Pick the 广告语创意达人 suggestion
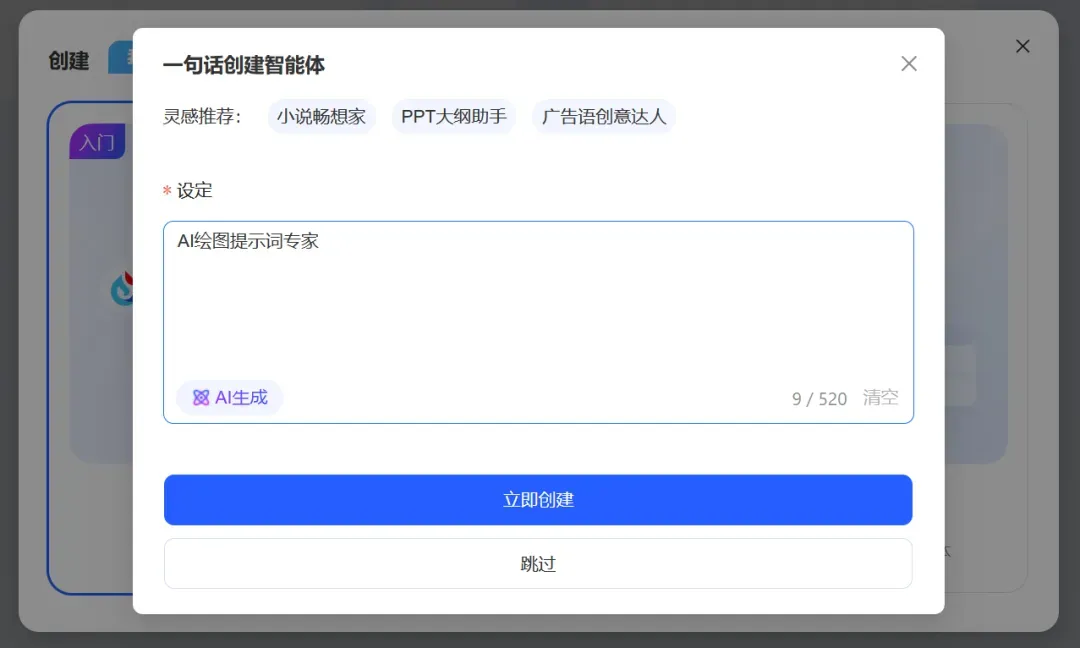This screenshot has width=1080, height=648. pyautogui.click(x=603, y=116)
